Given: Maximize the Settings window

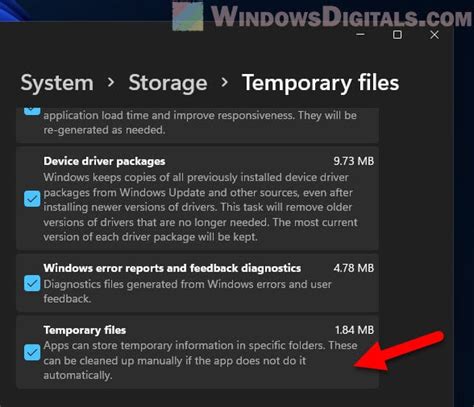Looking at the screenshot, I should click(x=397, y=34).
